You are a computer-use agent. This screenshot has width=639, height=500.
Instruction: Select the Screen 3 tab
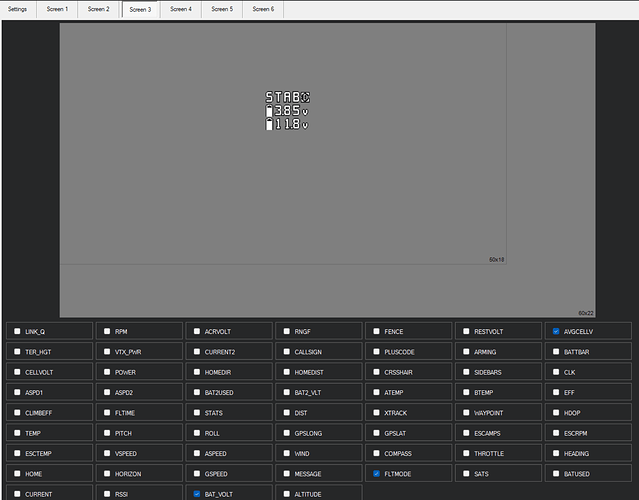pos(140,9)
